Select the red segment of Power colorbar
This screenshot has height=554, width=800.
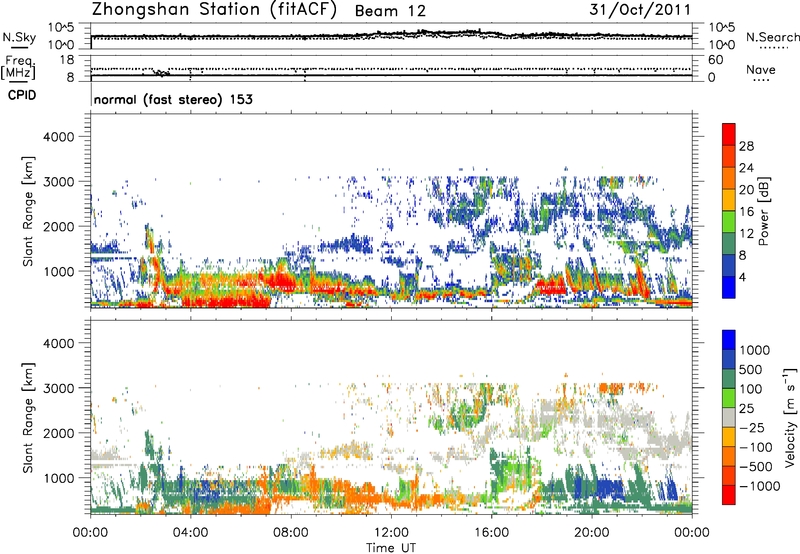coord(729,134)
